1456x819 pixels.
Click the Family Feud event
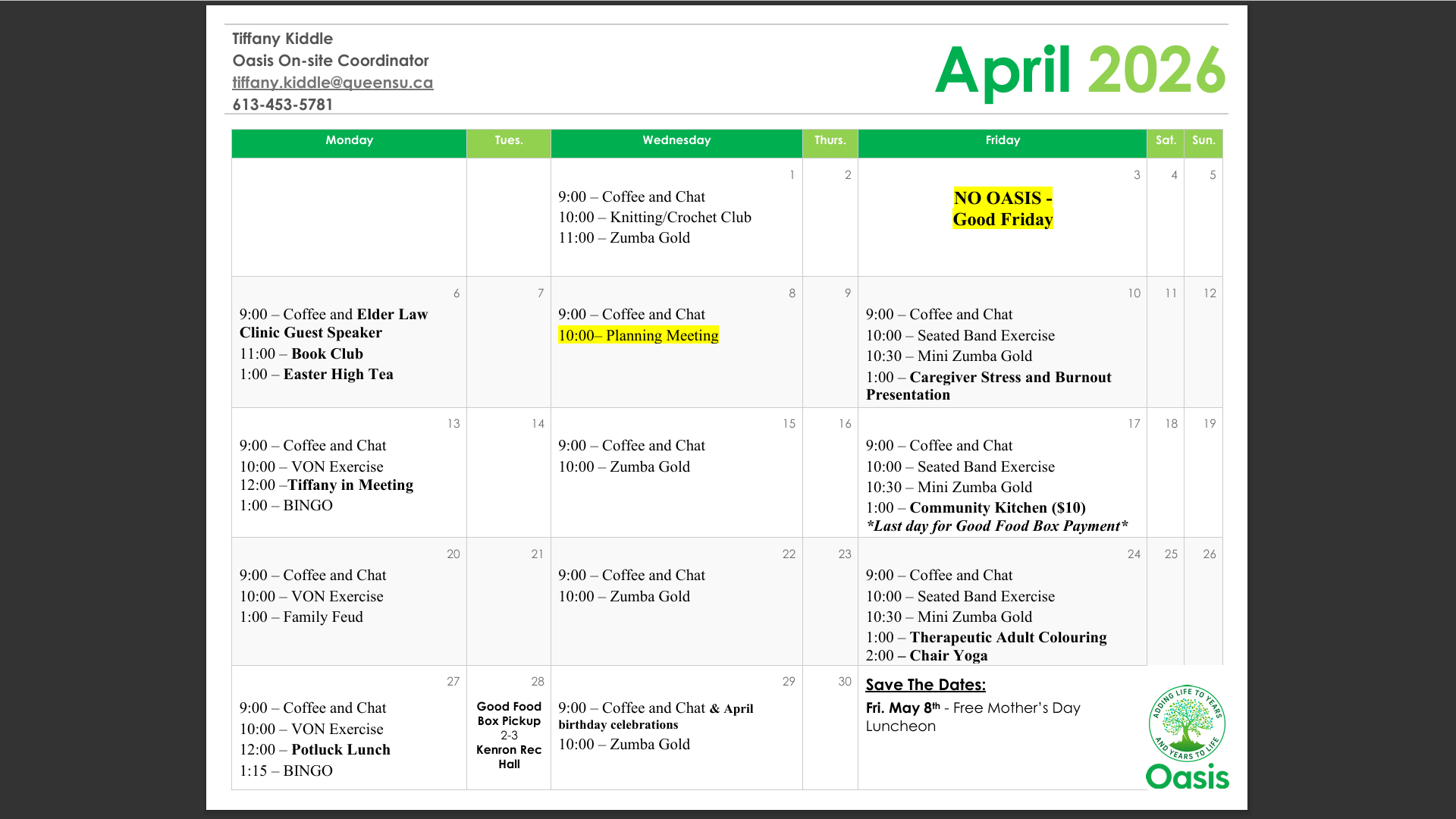click(322, 617)
